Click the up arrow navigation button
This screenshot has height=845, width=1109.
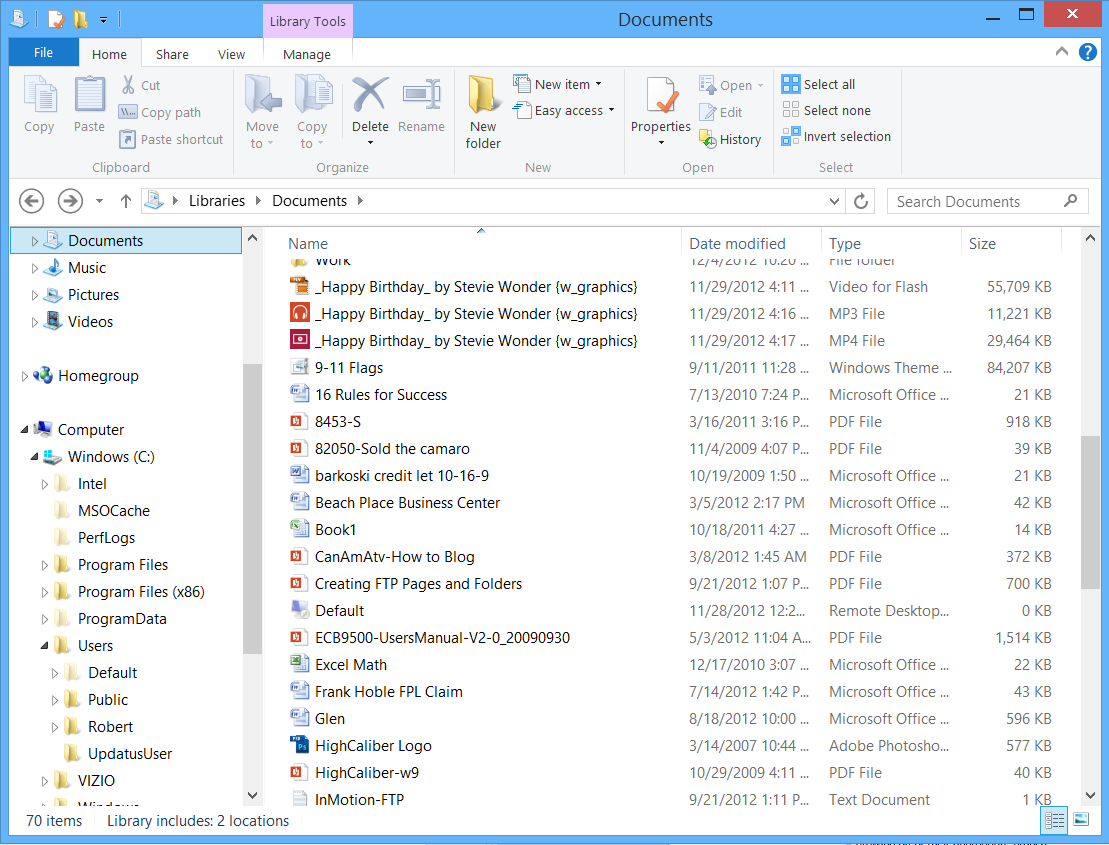click(x=126, y=201)
